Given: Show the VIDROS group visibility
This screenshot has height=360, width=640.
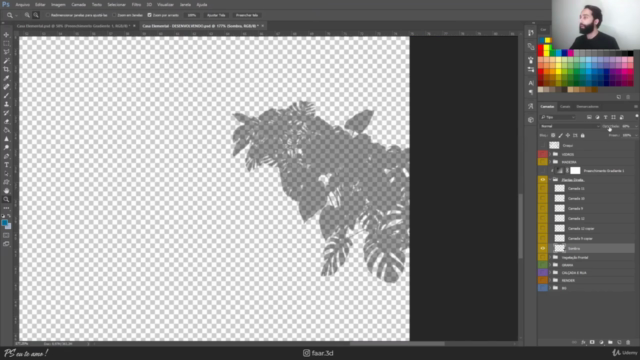Looking at the screenshot, I should [542, 154].
